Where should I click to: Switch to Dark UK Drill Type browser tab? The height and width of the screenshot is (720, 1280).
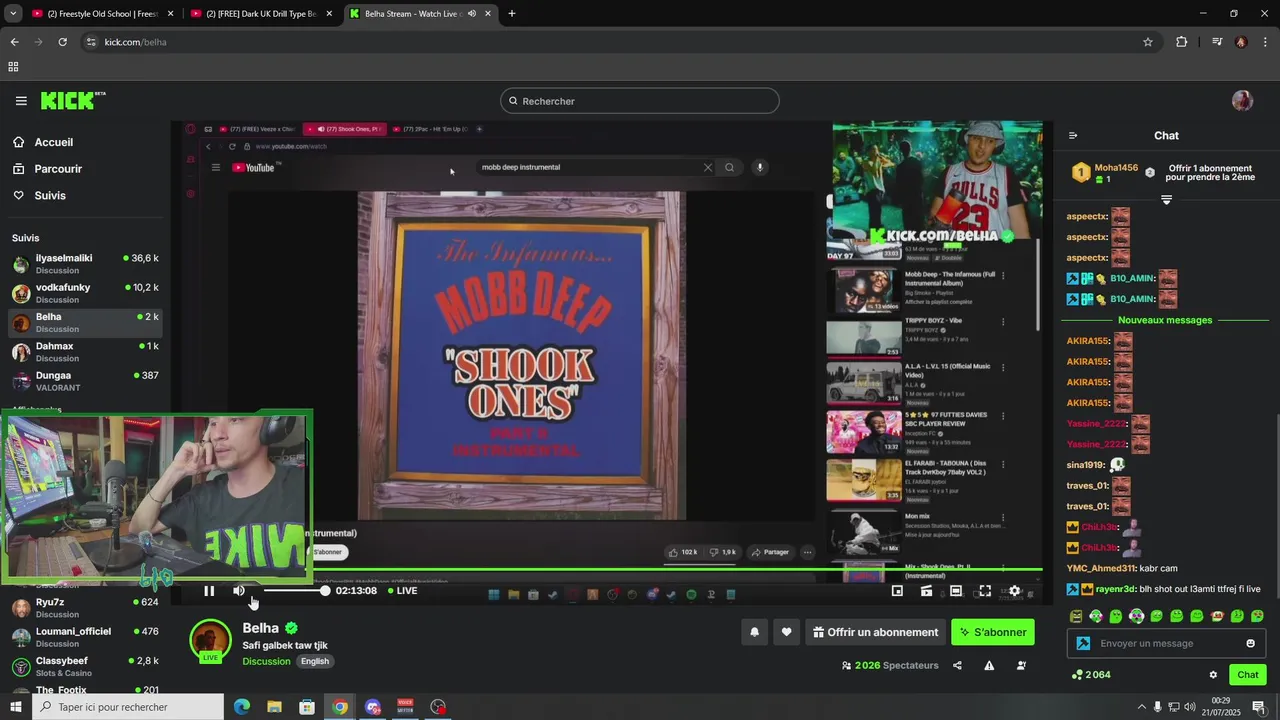pos(260,14)
